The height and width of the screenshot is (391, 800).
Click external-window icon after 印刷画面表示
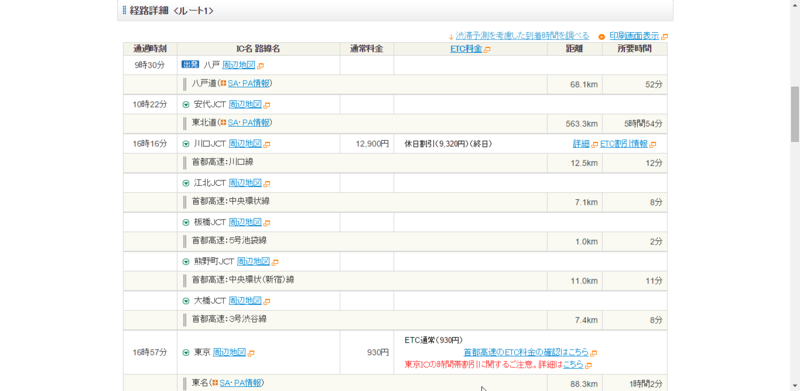pos(664,37)
